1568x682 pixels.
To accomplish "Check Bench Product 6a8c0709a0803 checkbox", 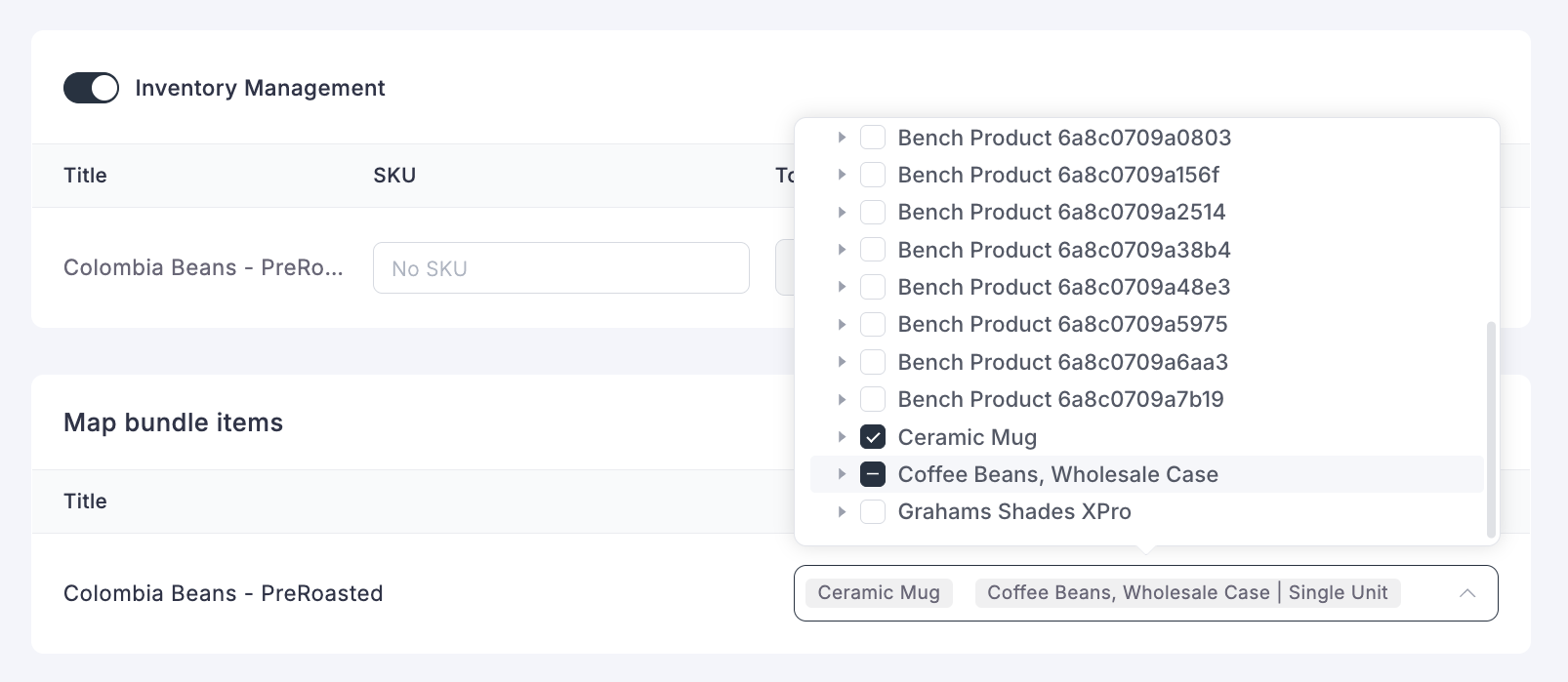I will 873,138.
